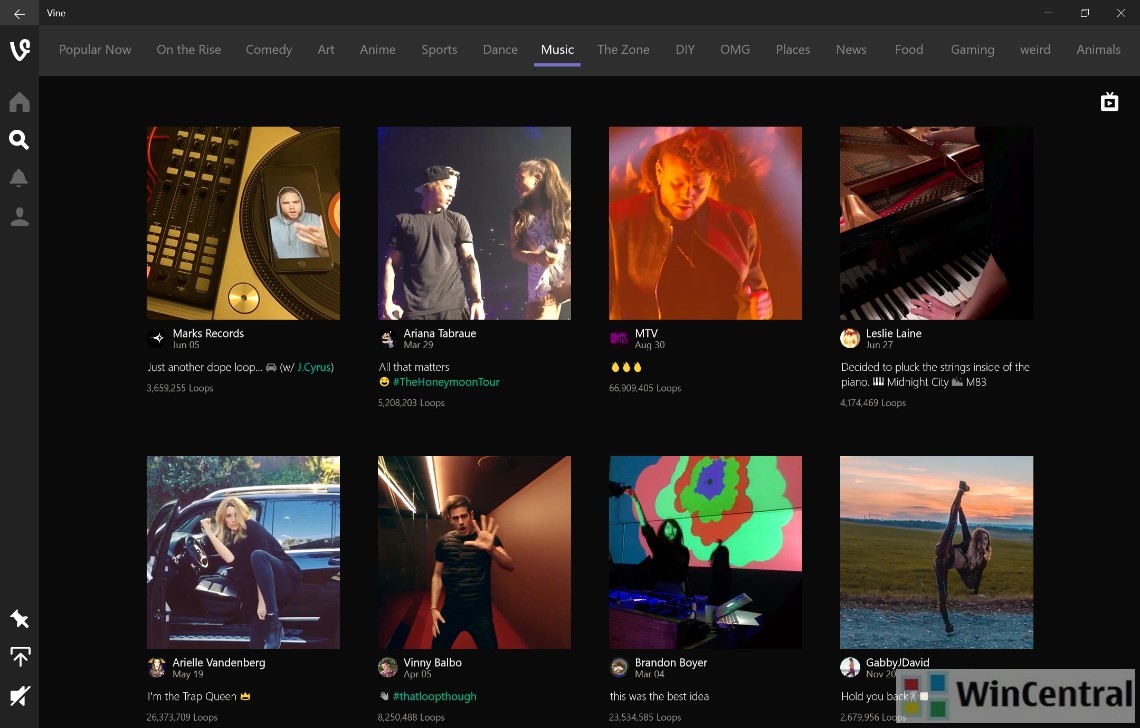
Task: Open Leslie Laine username
Action: tap(894, 333)
